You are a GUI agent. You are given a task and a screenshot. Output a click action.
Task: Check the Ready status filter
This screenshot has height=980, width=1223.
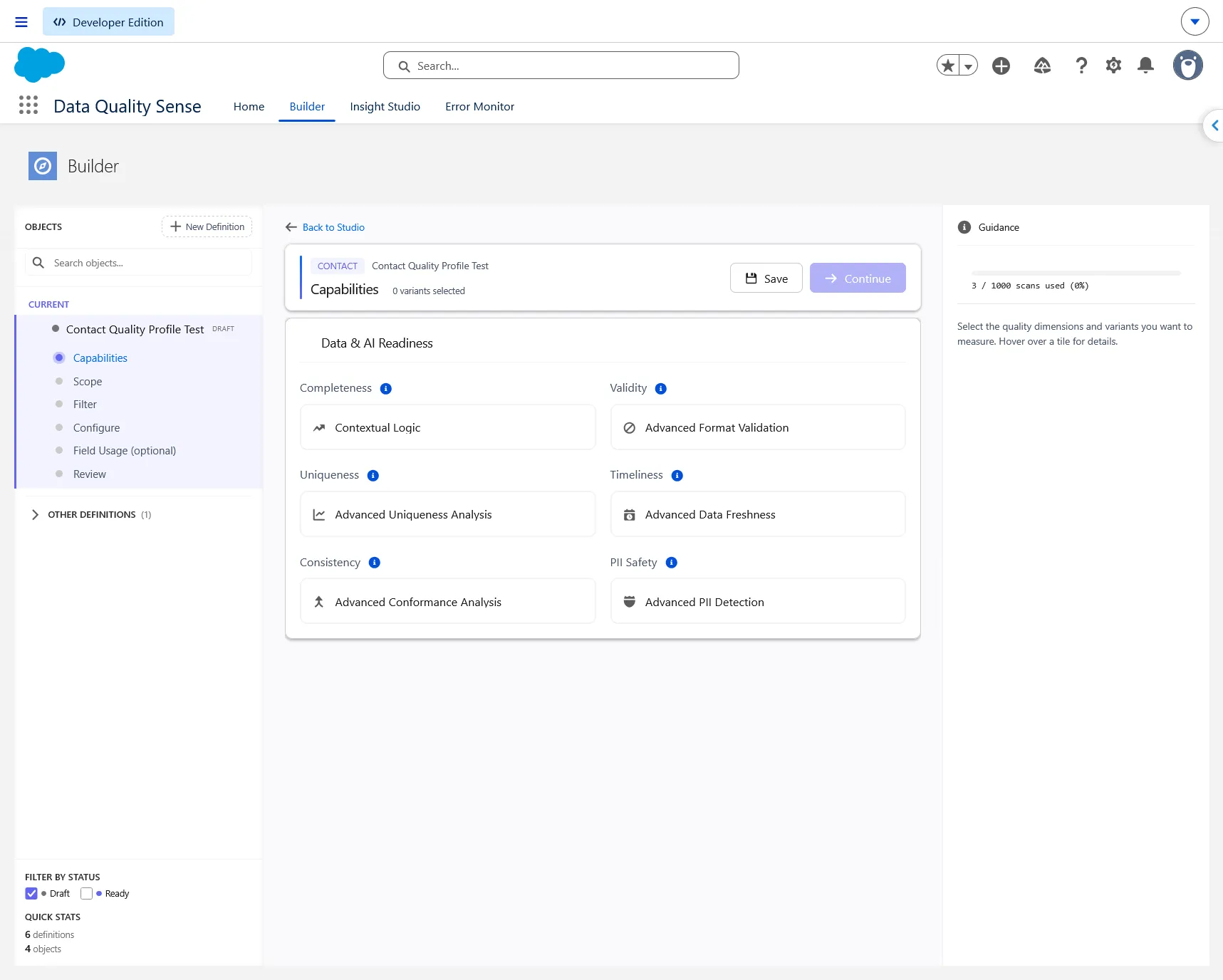(87, 893)
